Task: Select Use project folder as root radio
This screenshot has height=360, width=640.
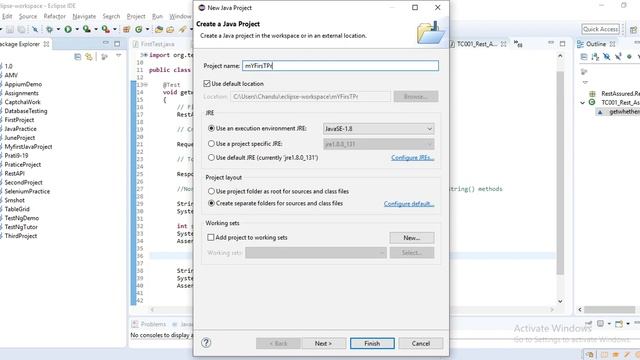Action: (211, 191)
